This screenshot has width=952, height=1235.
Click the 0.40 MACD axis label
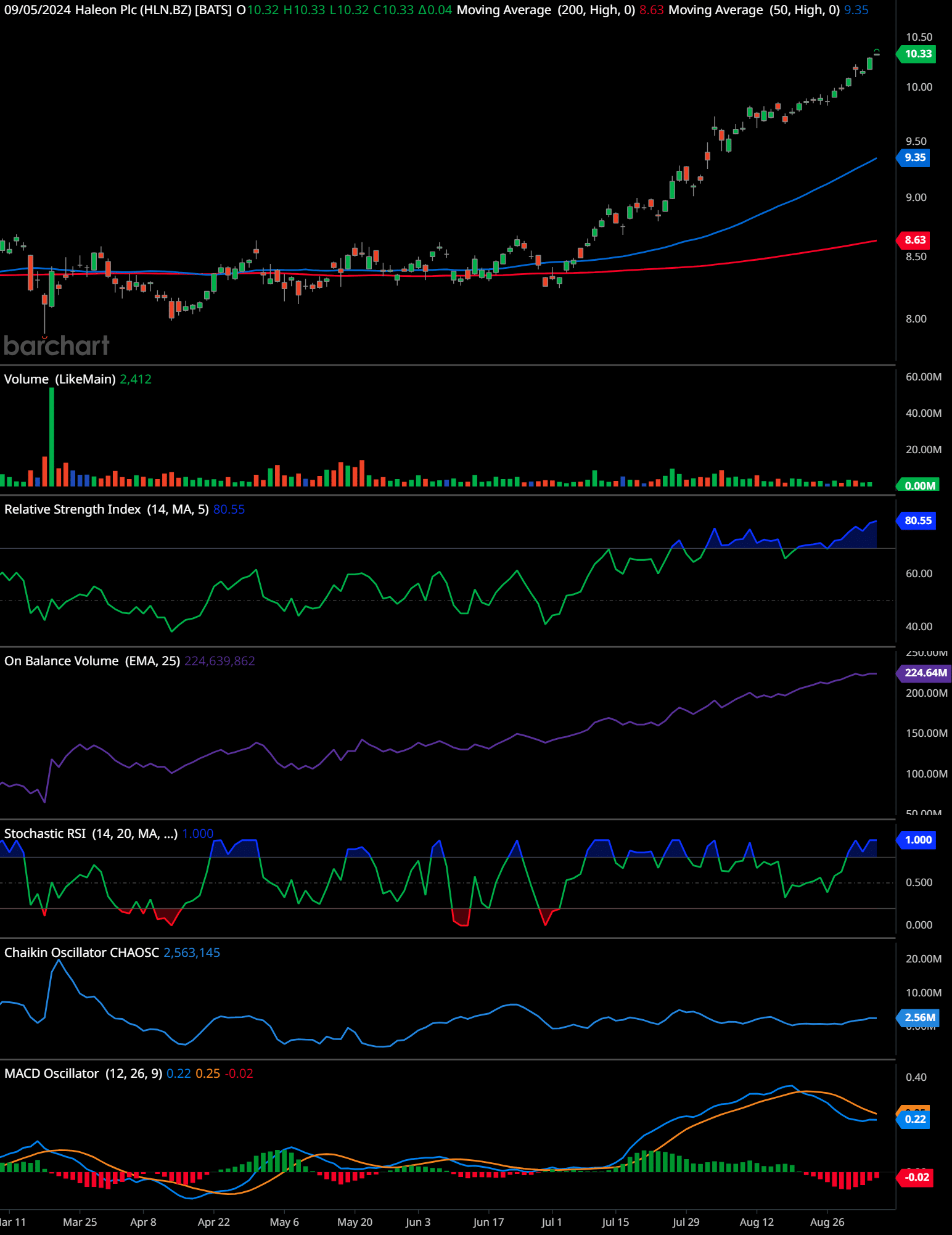[x=916, y=1077]
